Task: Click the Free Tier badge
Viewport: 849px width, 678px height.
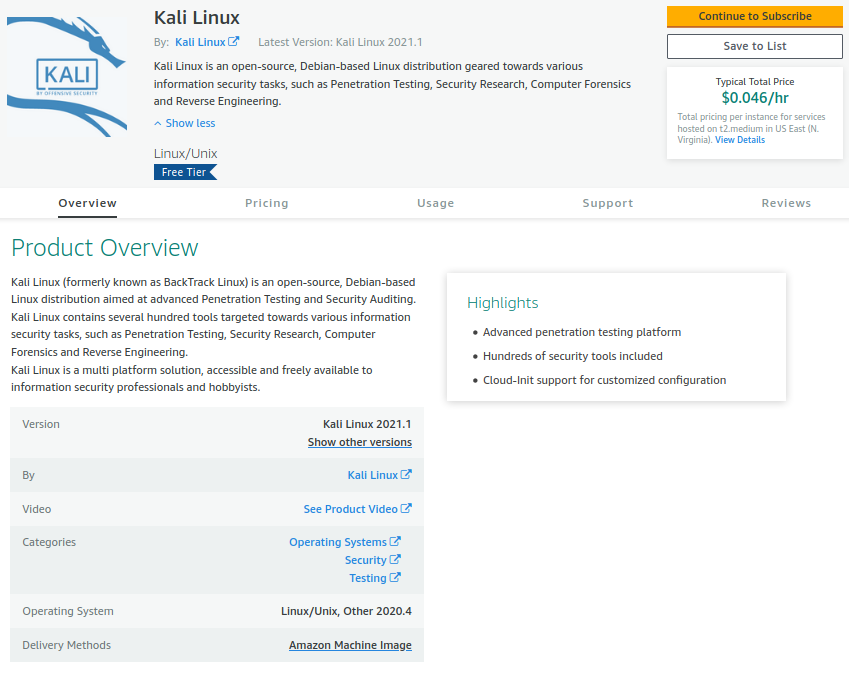Action: click(x=184, y=172)
